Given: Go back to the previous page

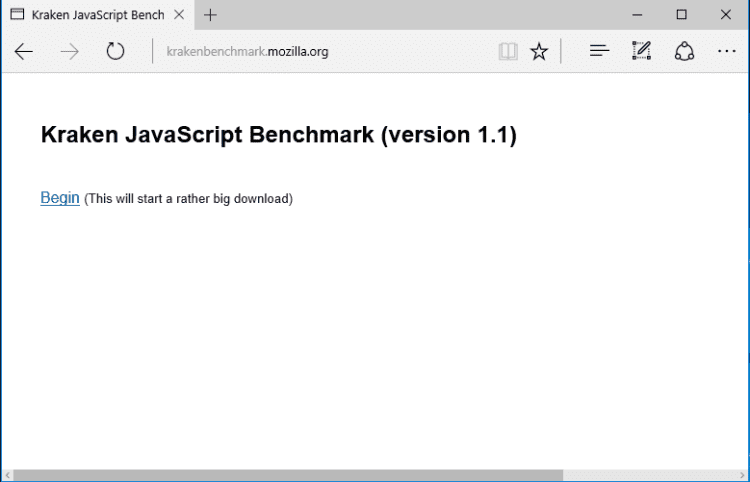Looking at the screenshot, I should pyautogui.click(x=24, y=52).
